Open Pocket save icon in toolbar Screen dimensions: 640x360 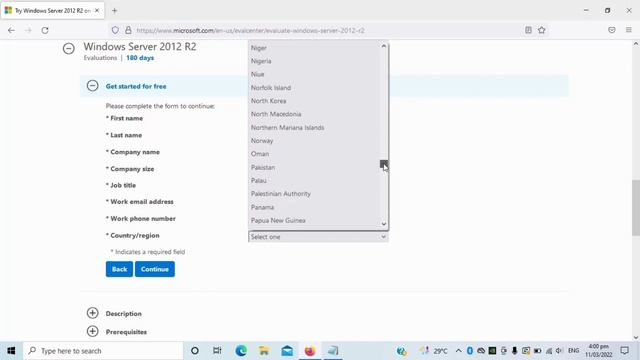[611, 30]
